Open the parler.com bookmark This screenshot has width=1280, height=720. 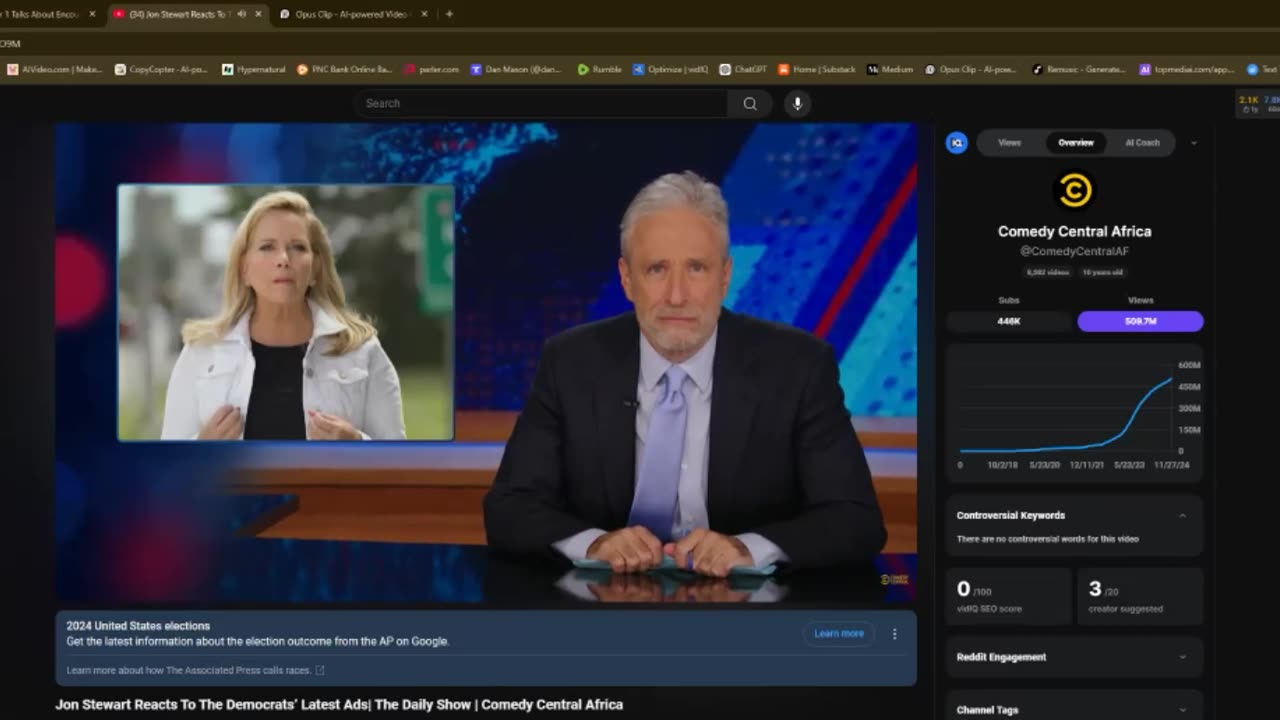(432, 70)
